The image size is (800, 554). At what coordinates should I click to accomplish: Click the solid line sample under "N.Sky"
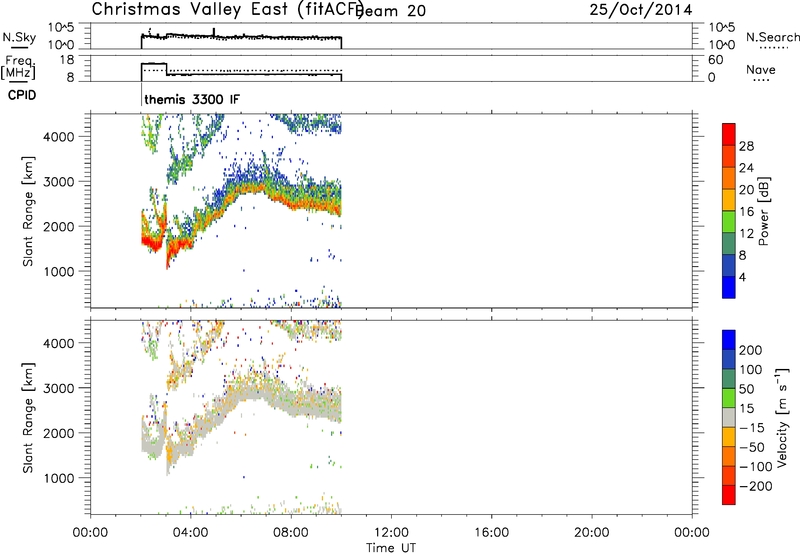(x=19, y=48)
